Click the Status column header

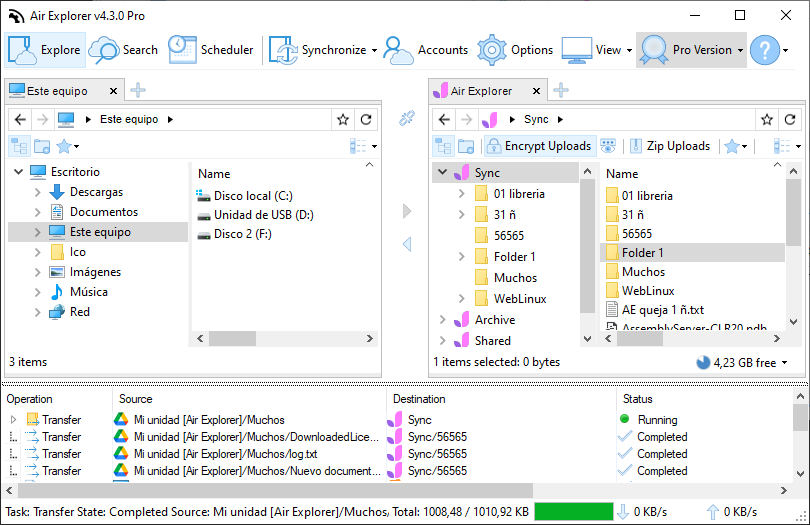tap(637, 399)
